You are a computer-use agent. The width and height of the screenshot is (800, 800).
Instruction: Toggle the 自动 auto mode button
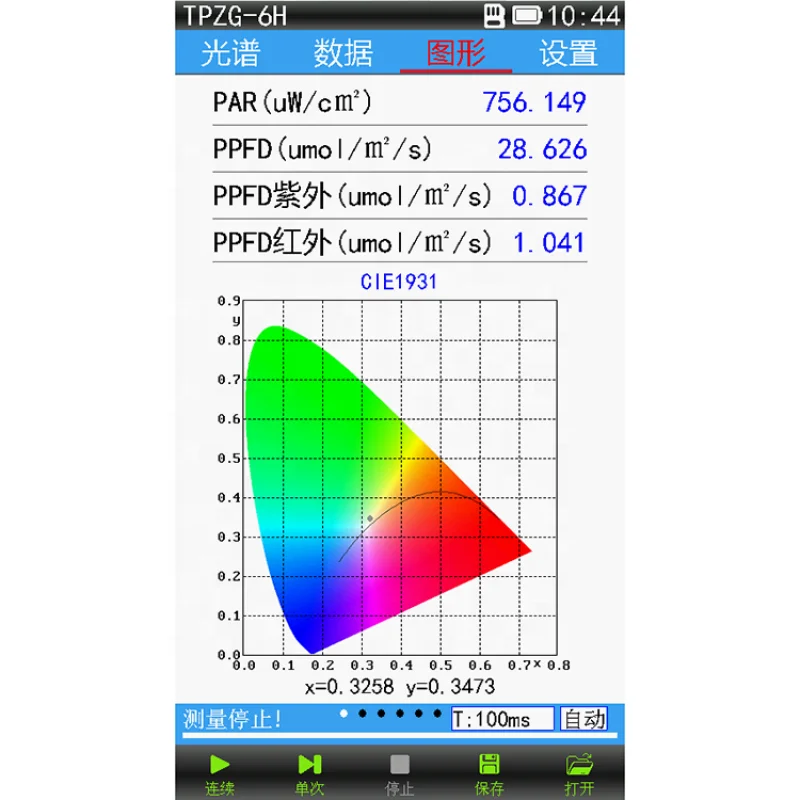584,719
